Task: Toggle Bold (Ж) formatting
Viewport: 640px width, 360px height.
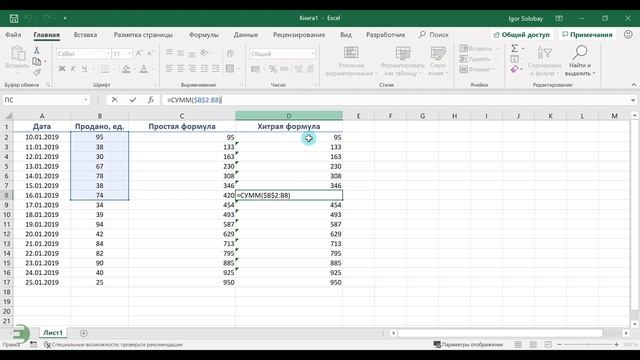Action: (62, 69)
